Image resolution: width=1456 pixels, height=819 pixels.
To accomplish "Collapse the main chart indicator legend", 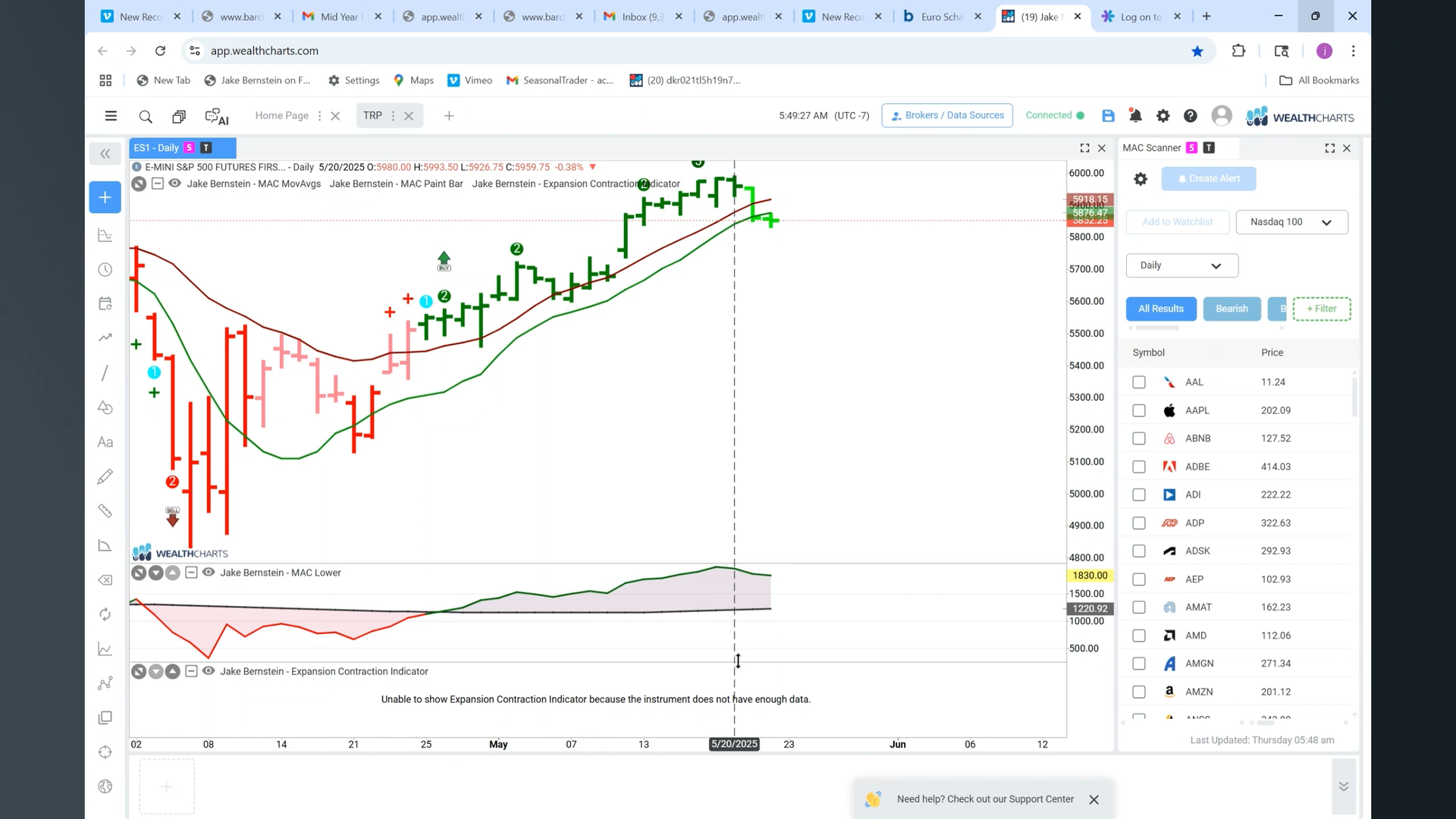I will (x=157, y=184).
